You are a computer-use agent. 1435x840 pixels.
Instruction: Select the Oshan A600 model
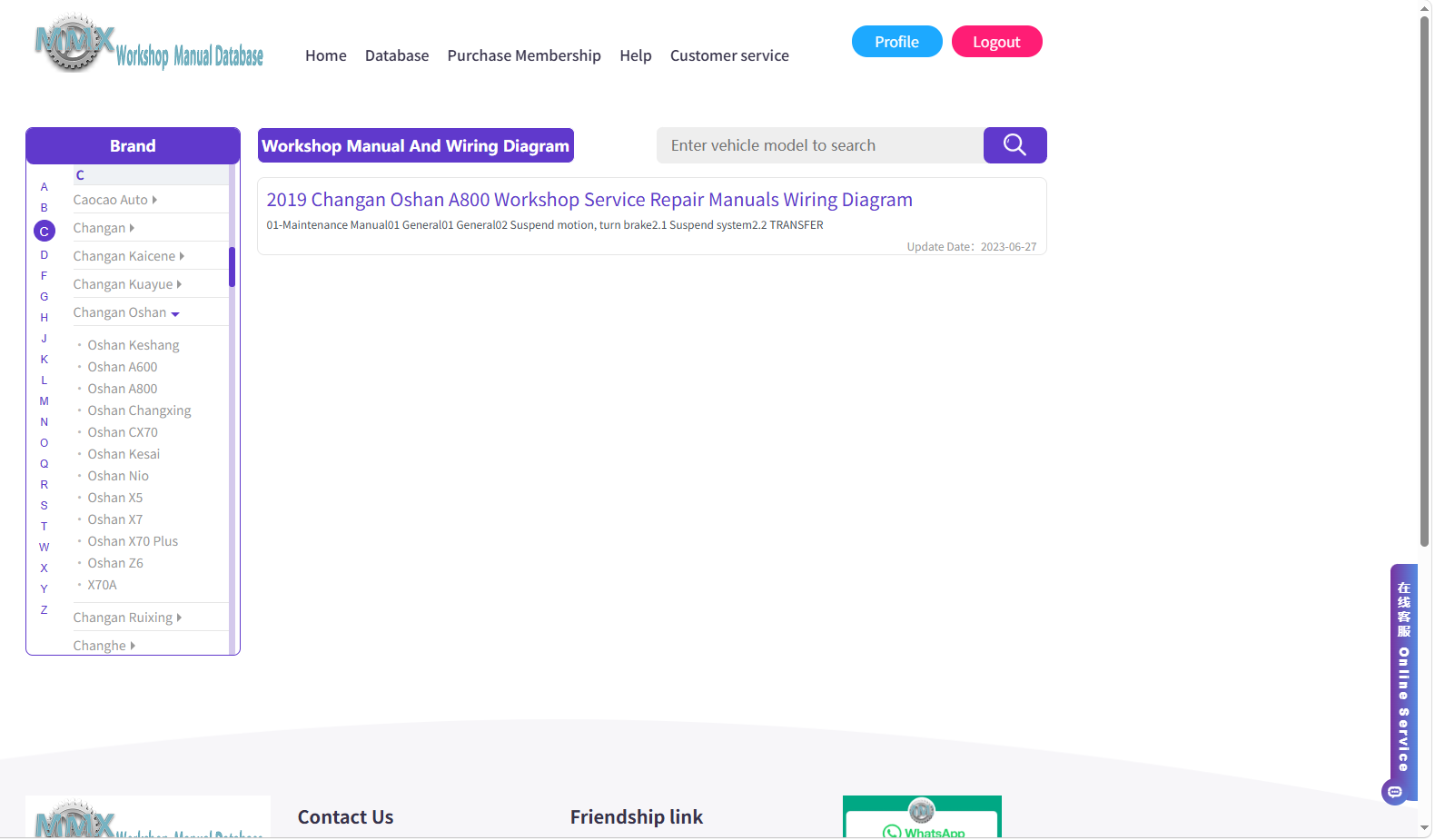coord(123,367)
